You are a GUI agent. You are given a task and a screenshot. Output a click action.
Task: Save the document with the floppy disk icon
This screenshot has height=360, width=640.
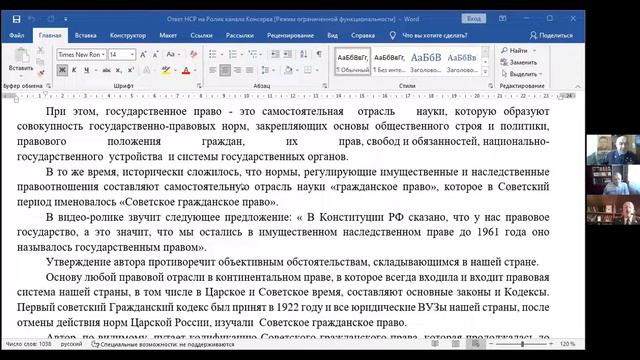16,19
